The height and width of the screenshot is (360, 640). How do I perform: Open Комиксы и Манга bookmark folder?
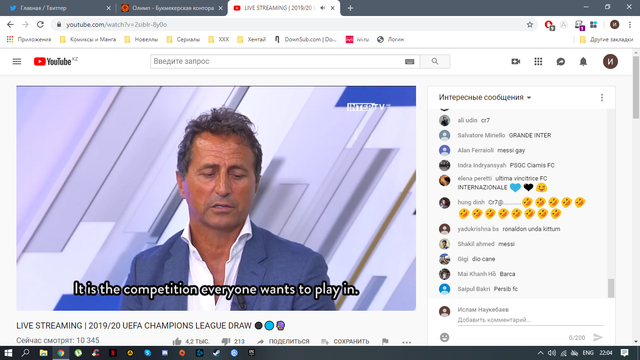click(x=88, y=40)
